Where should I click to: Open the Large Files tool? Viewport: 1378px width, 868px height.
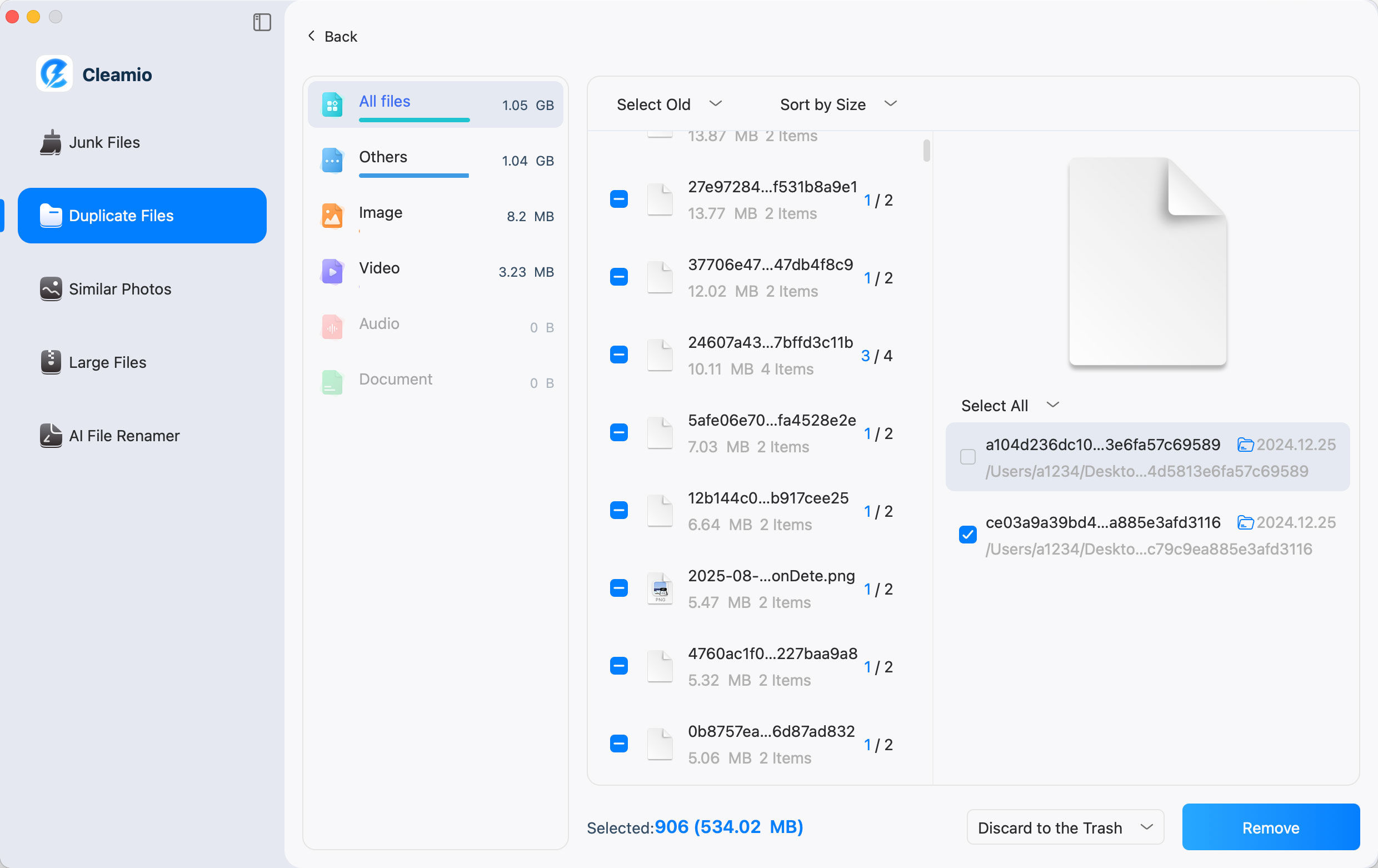point(107,362)
